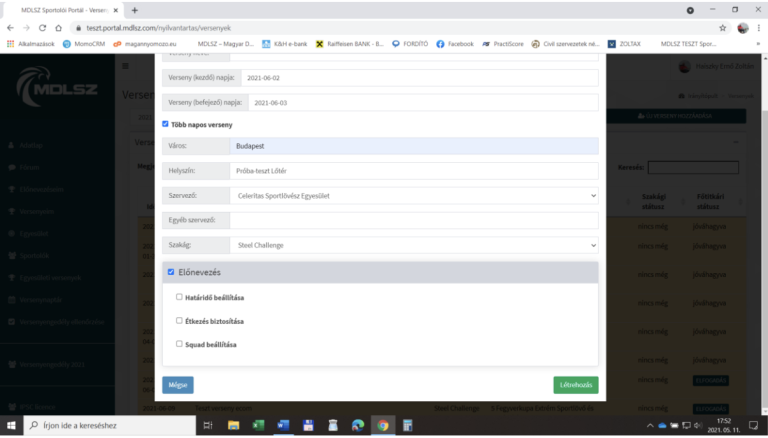This screenshot has height=438, width=768.
Task: Expand the Szervező dropdown
Action: tap(413, 195)
